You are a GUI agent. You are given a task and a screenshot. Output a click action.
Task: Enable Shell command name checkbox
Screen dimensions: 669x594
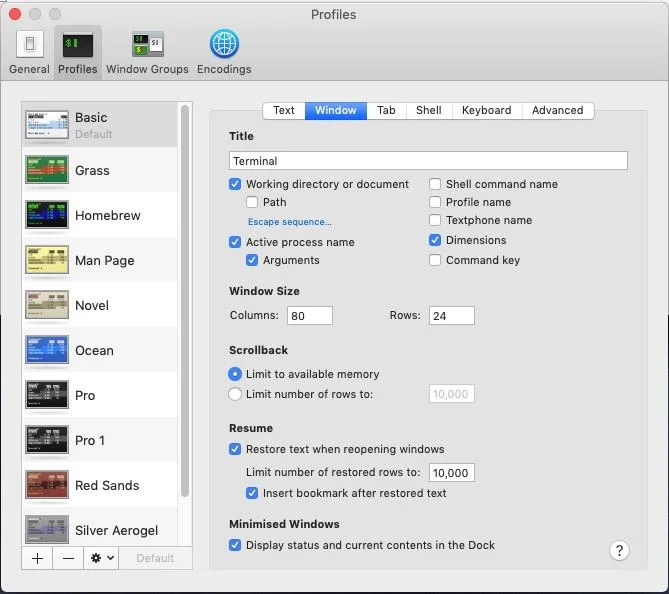pyautogui.click(x=435, y=184)
